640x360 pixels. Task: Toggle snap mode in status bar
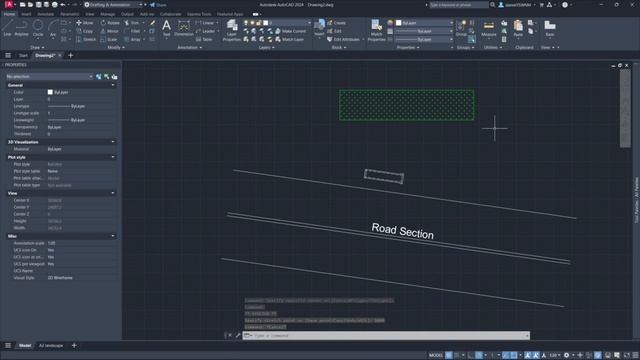click(x=457, y=355)
